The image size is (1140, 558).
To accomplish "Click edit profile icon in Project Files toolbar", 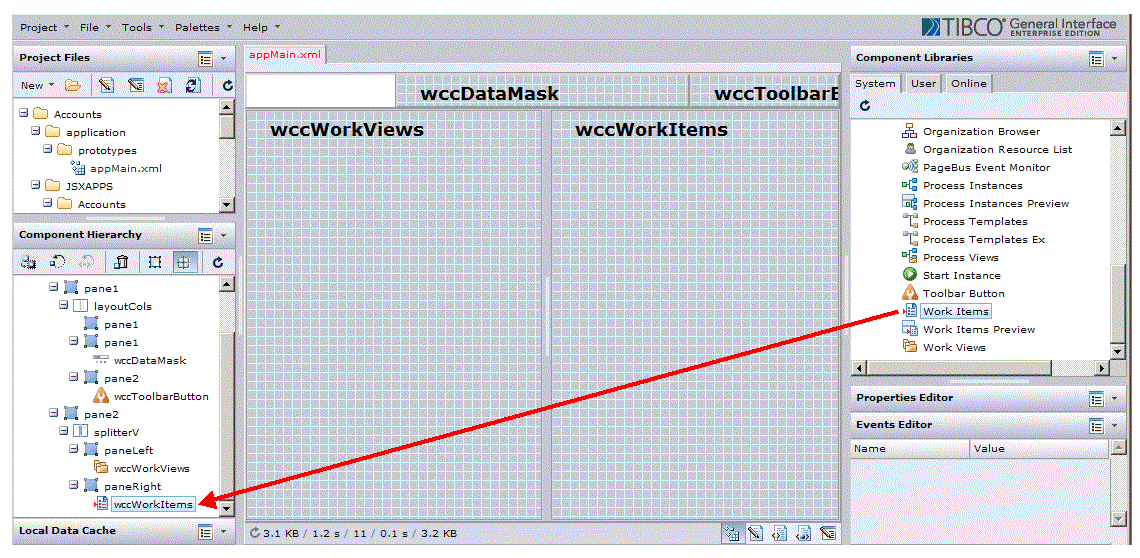I will (135, 85).
